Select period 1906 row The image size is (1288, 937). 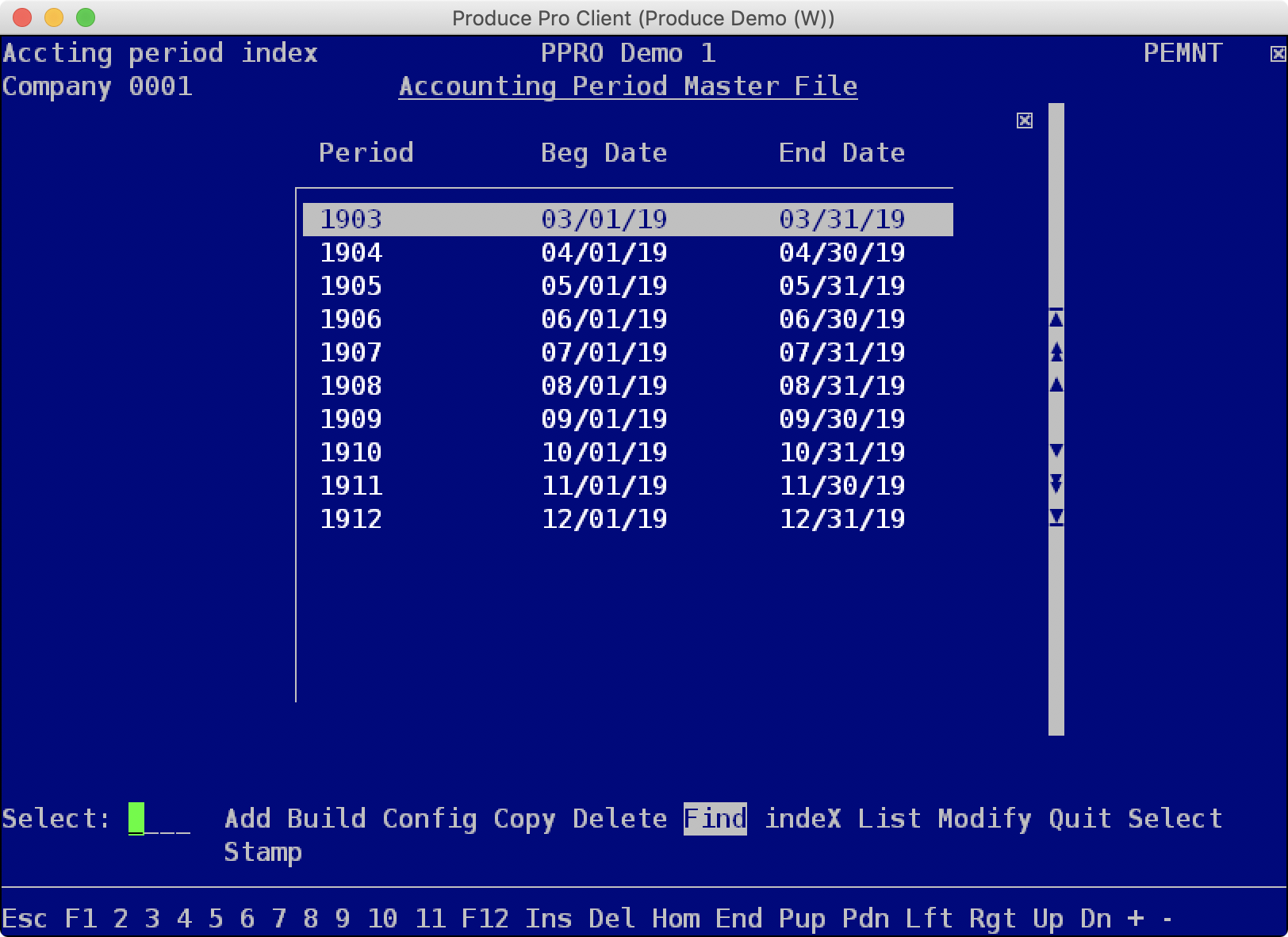[628, 319]
